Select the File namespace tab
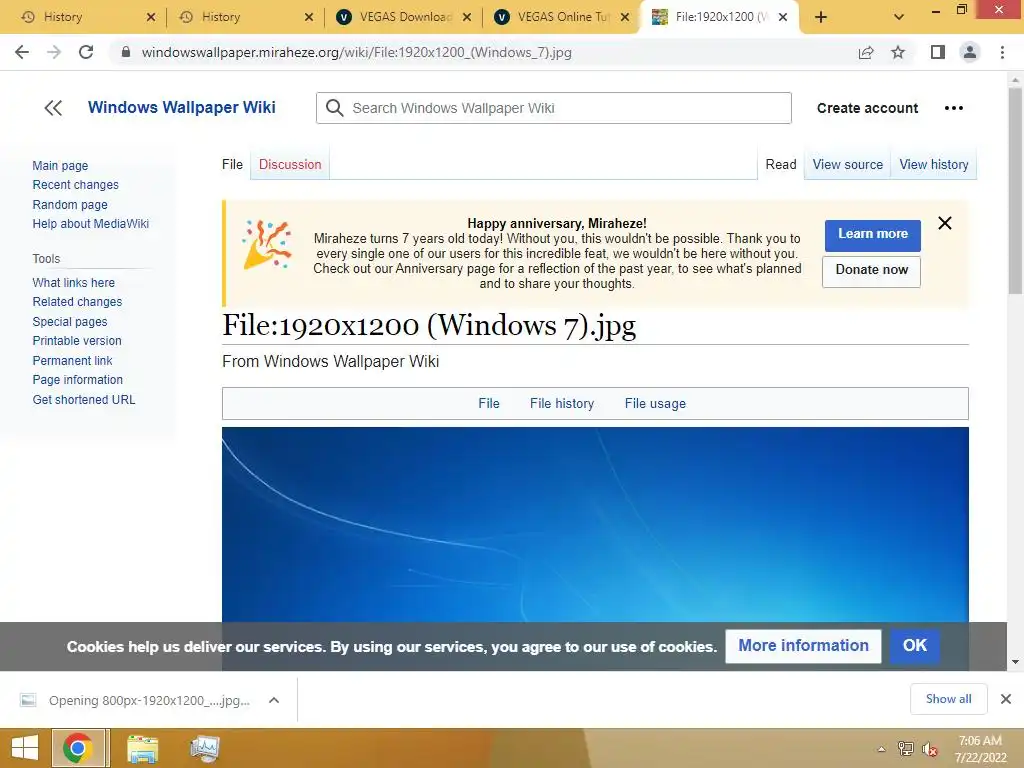Image resolution: width=1024 pixels, height=768 pixels. pos(232,165)
